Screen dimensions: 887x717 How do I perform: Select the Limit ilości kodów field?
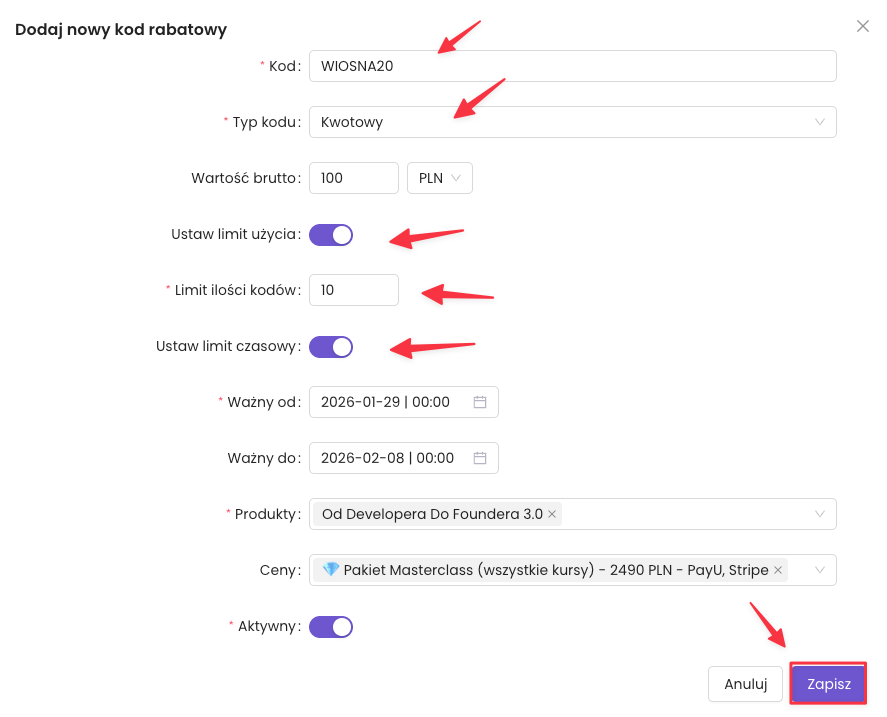click(x=354, y=290)
